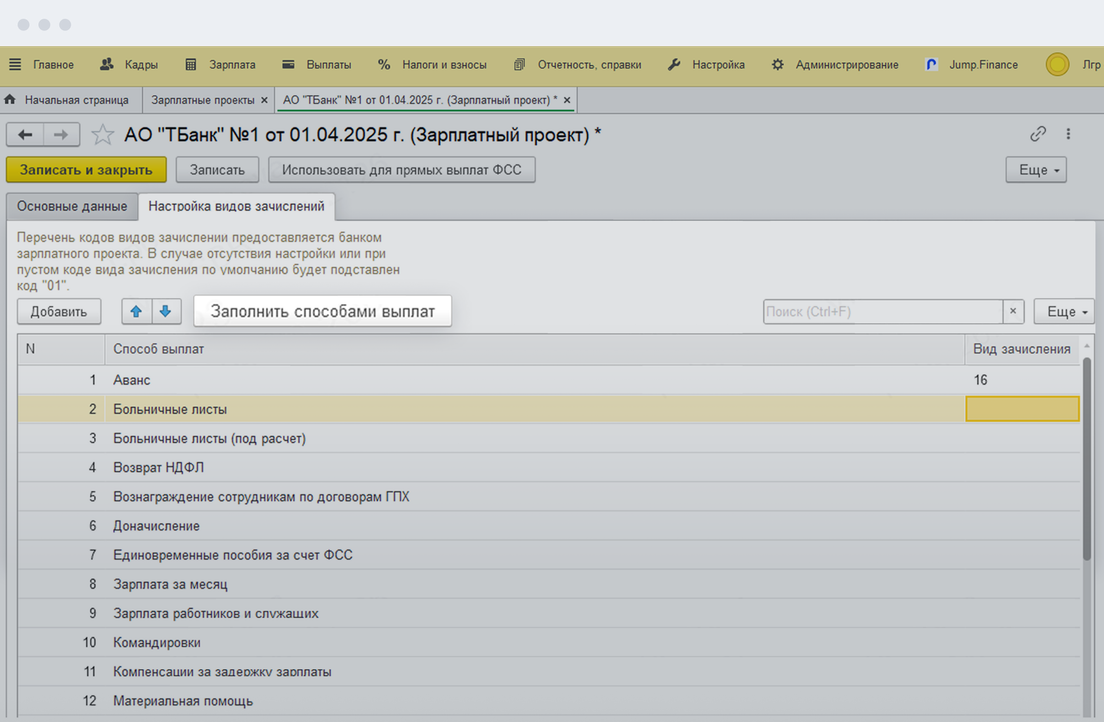Expand the upper Еще dropdown
Viewport: 1104px width, 722px height.
pyautogui.click(x=1036, y=170)
